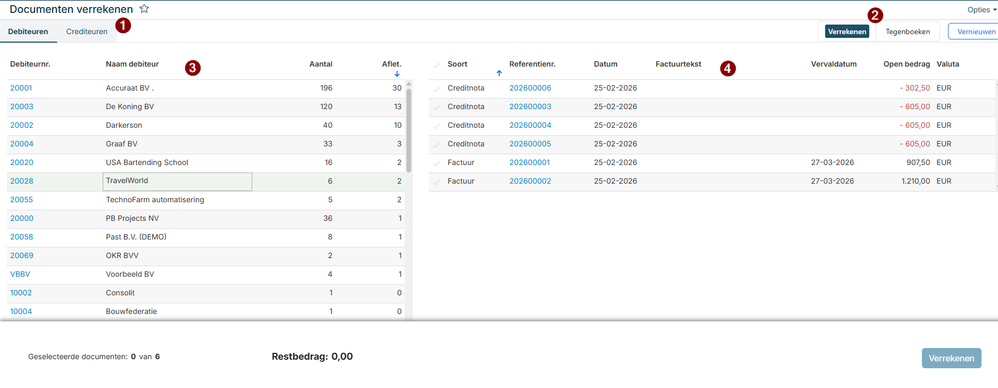Open debtor number 20004 link
The height and width of the screenshot is (388, 998).
point(22,144)
